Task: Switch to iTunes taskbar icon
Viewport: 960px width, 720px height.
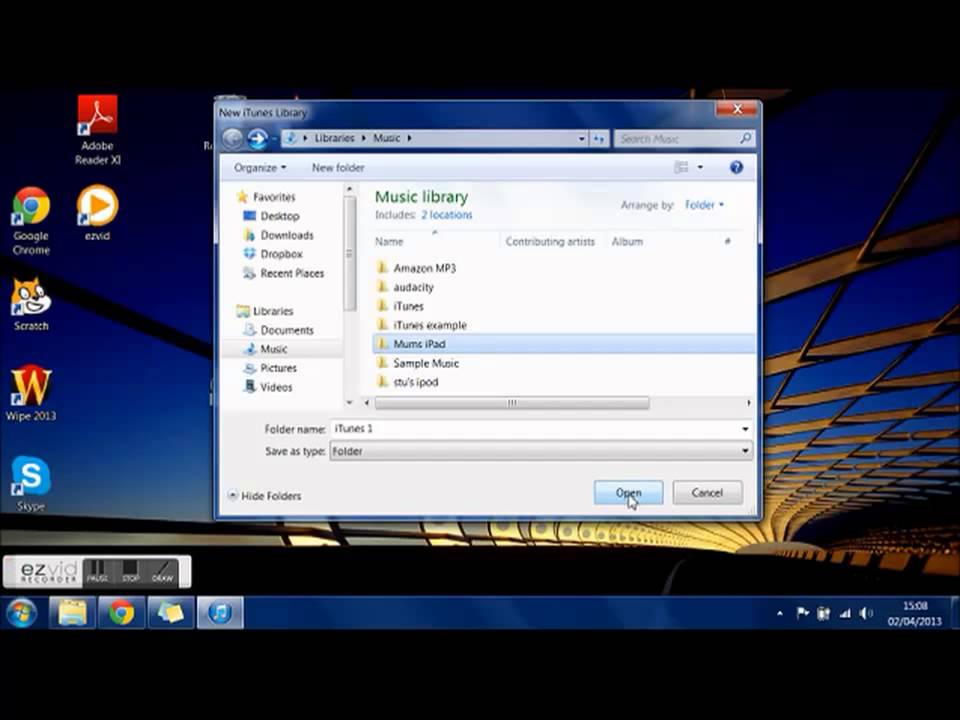Action: pos(220,613)
